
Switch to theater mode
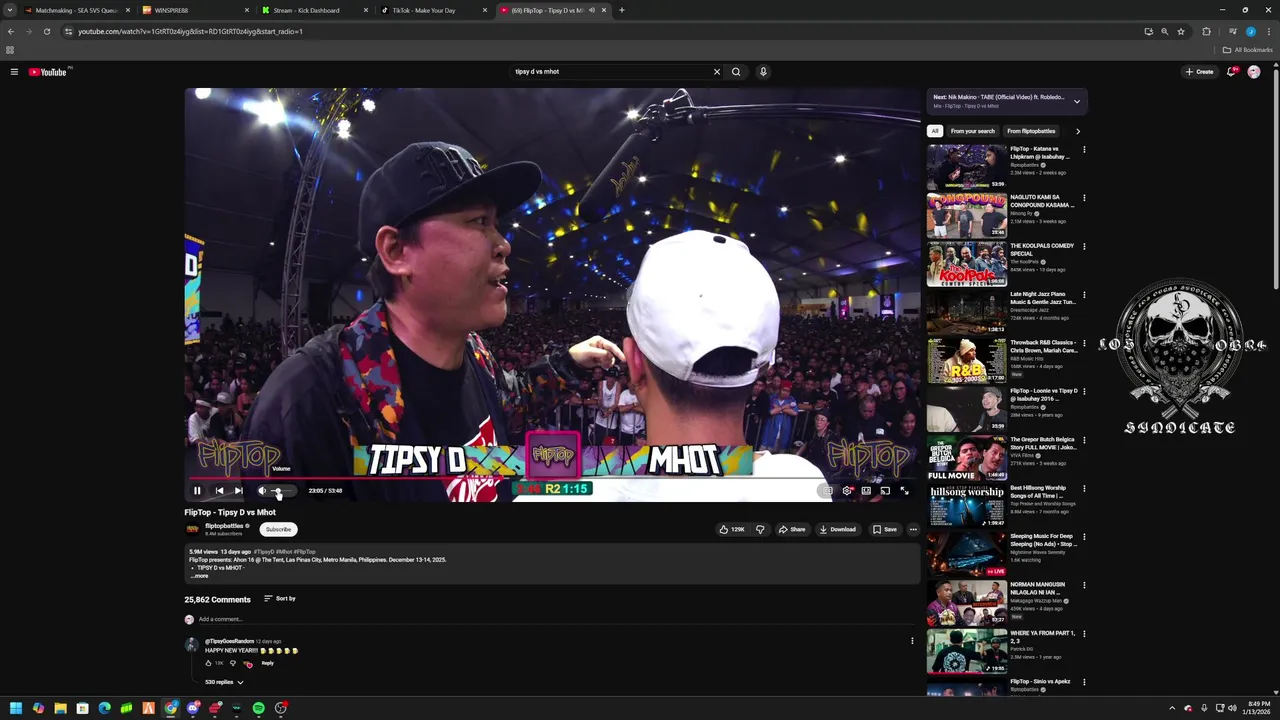click(866, 491)
